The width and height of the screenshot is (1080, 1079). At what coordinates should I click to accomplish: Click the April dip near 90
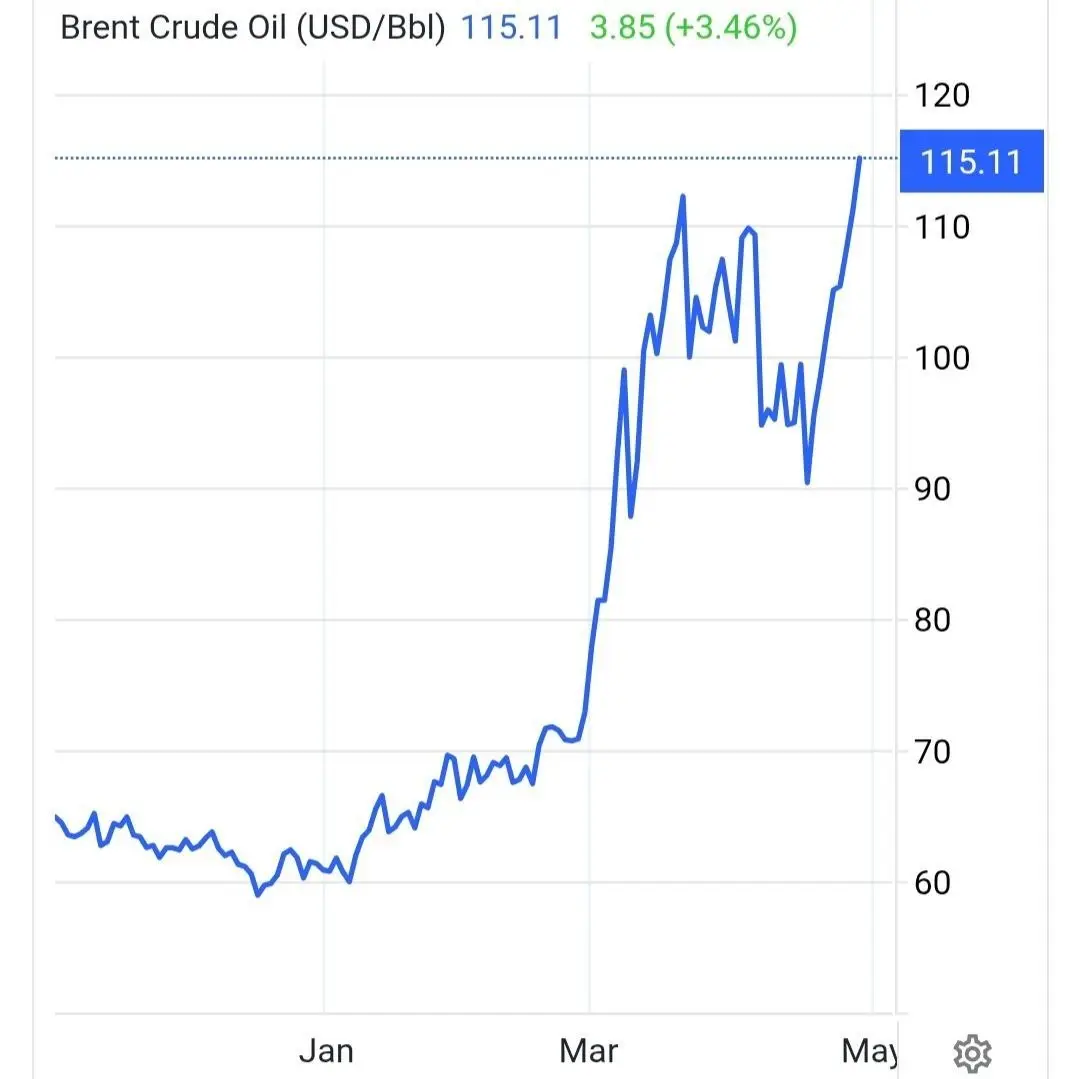[x=807, y=482]
